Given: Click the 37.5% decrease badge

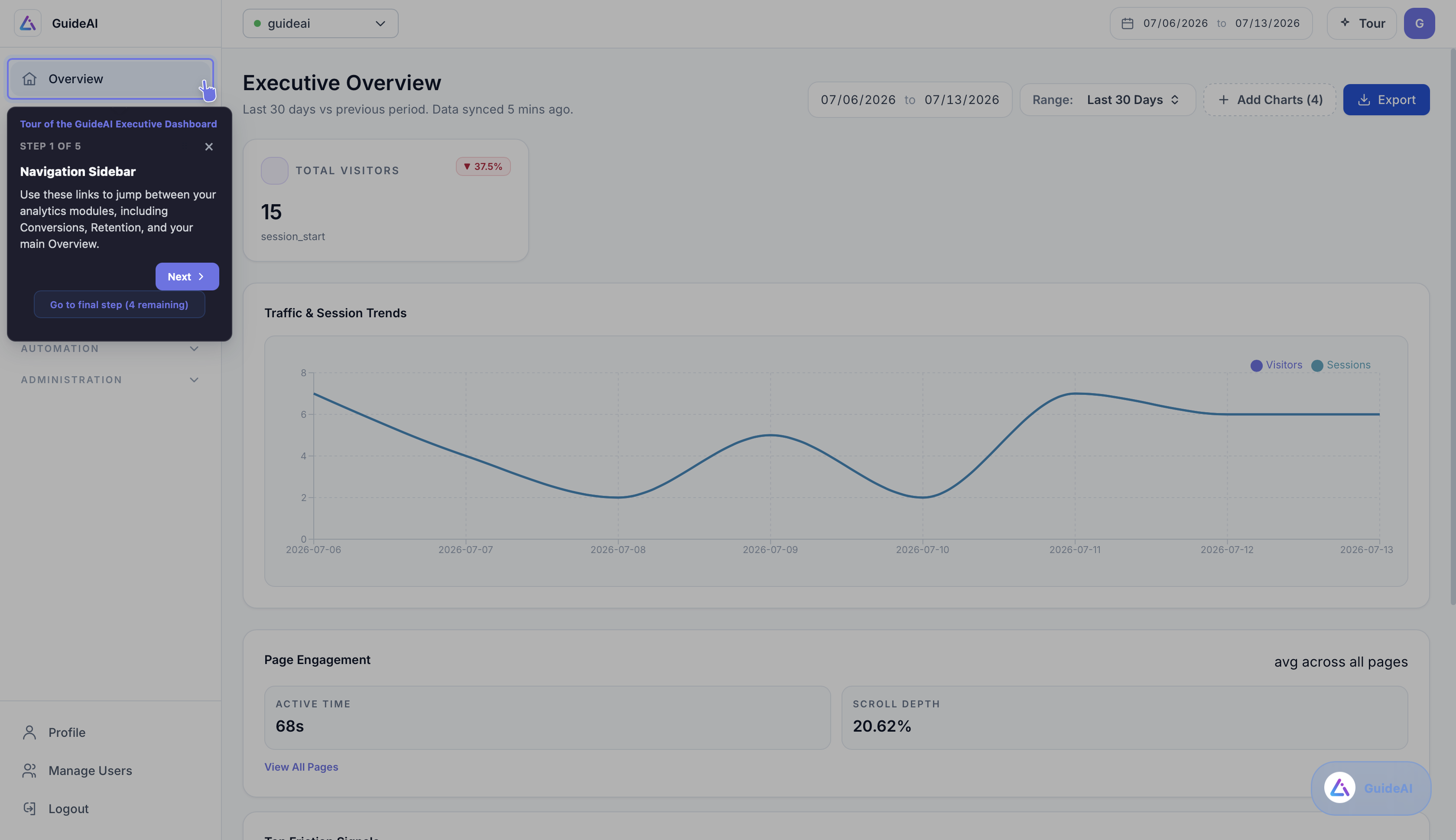Looking at the screenshot, I should point(483,166).
